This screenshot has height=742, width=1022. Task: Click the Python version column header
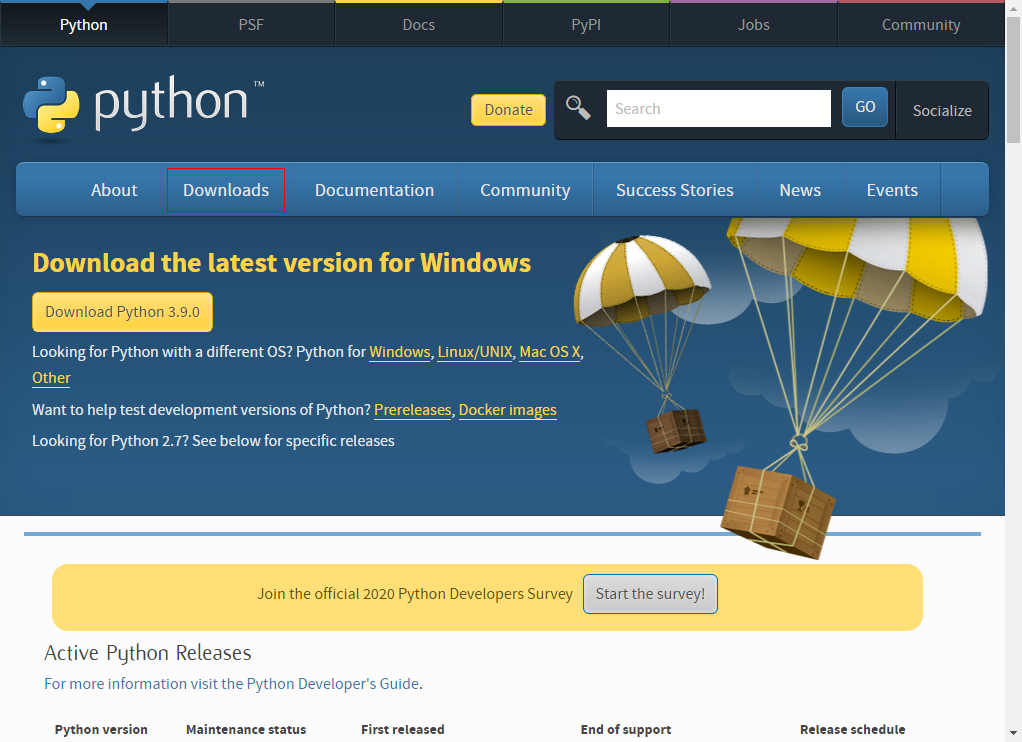click(101, 730)
